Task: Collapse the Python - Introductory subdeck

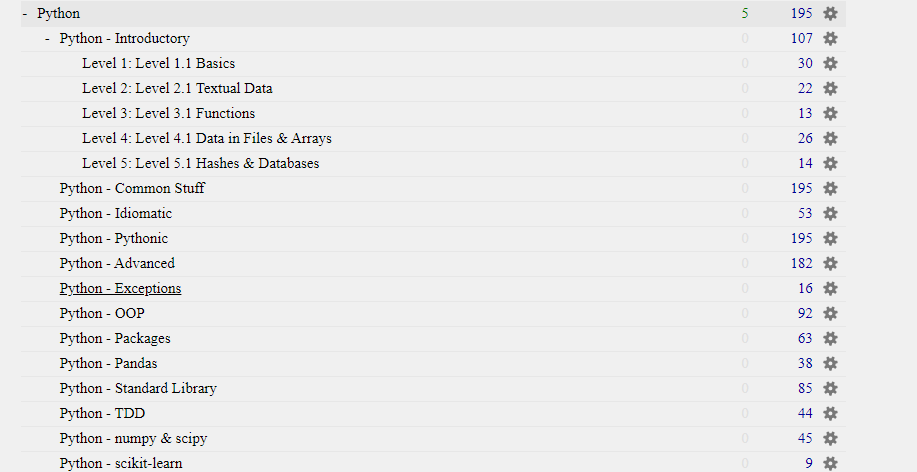Action: (x=47, y=39)
